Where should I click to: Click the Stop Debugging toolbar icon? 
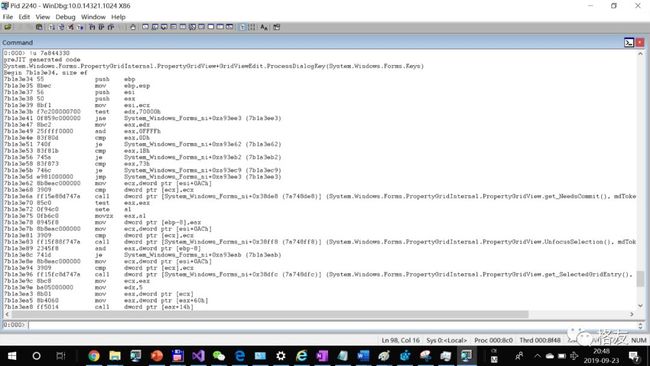click(71, 27)
